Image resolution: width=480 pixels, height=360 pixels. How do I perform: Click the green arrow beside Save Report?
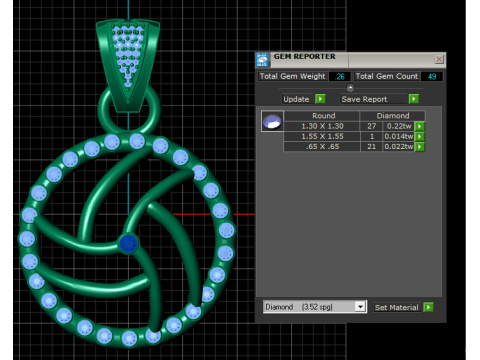pyautogui.click(x=414, y=99)
